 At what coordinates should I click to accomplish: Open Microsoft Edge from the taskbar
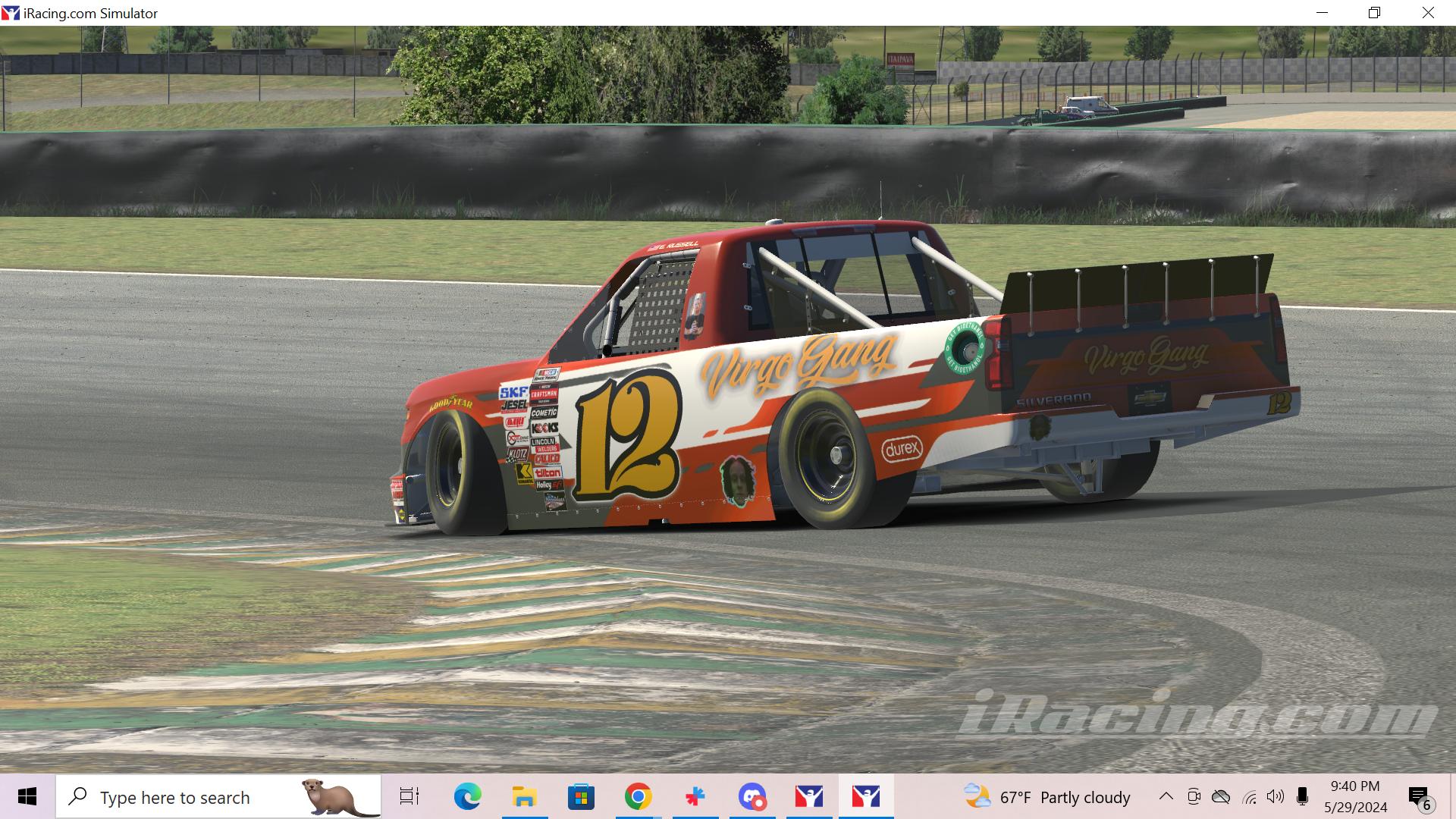tap(468, 797)
